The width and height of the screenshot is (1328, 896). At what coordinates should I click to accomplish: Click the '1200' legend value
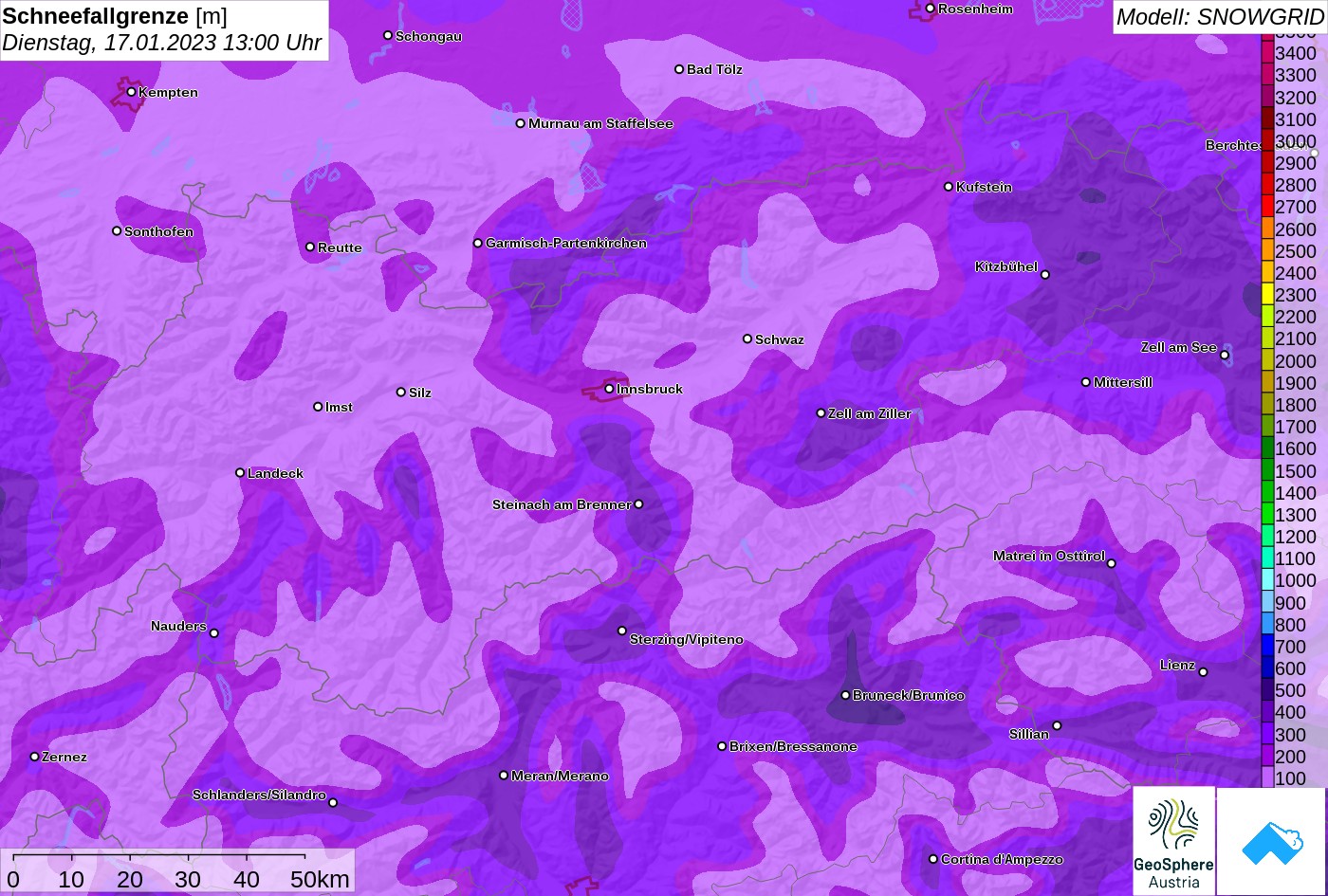point(1296,537)
